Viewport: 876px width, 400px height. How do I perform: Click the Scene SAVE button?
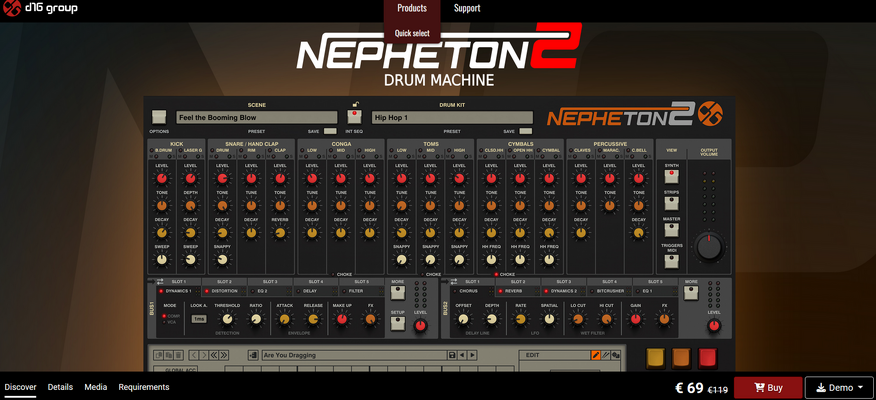pyautogui.click(x=330, y=131)
